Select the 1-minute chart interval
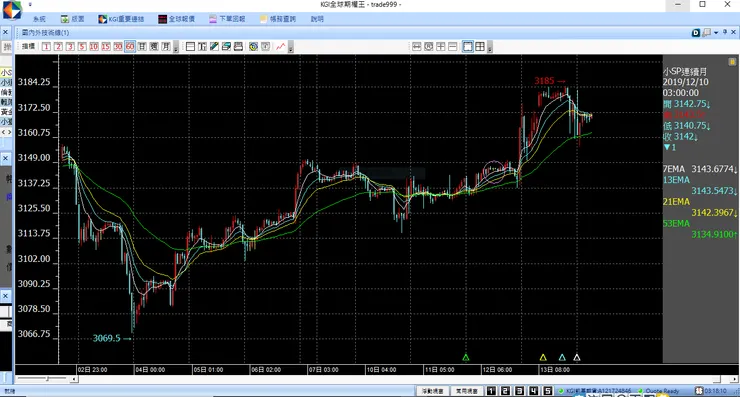The width and height of the screenshot is (740, 397). 46,47
